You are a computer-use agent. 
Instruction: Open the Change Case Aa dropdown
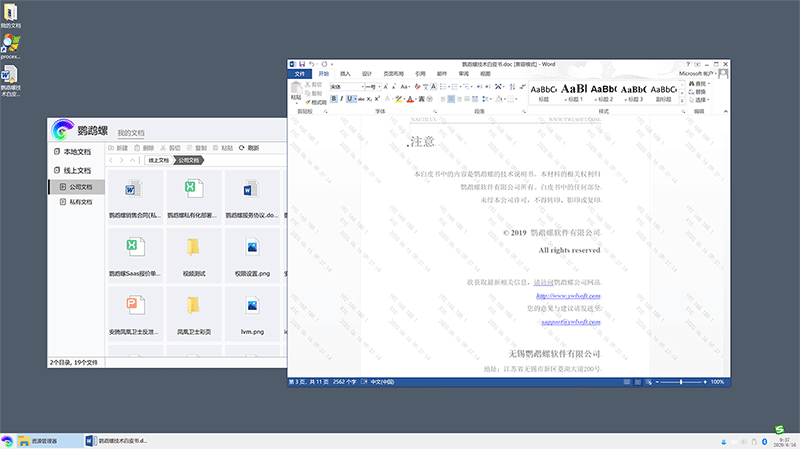pyautogui.click(x=405, y=87)
